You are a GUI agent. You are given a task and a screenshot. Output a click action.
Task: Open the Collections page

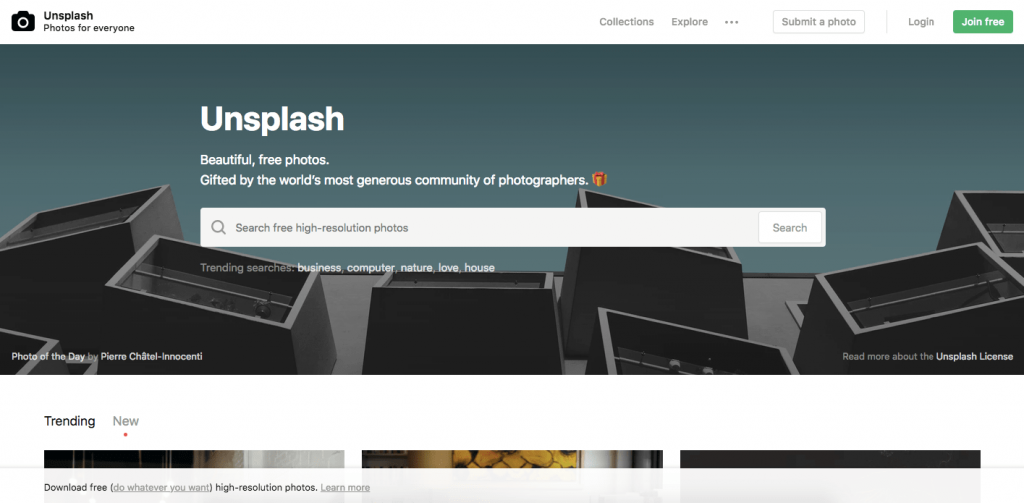(626, 22)
